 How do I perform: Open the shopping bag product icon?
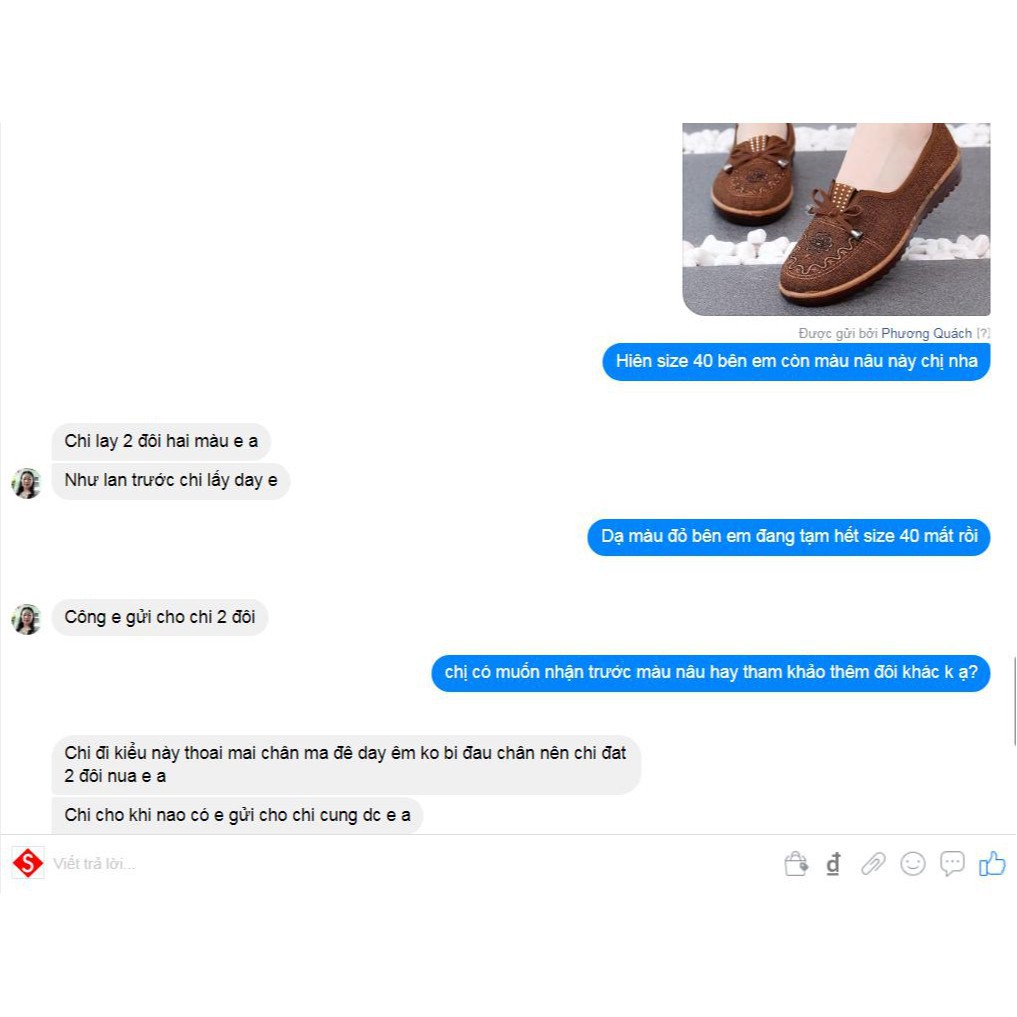796,863
